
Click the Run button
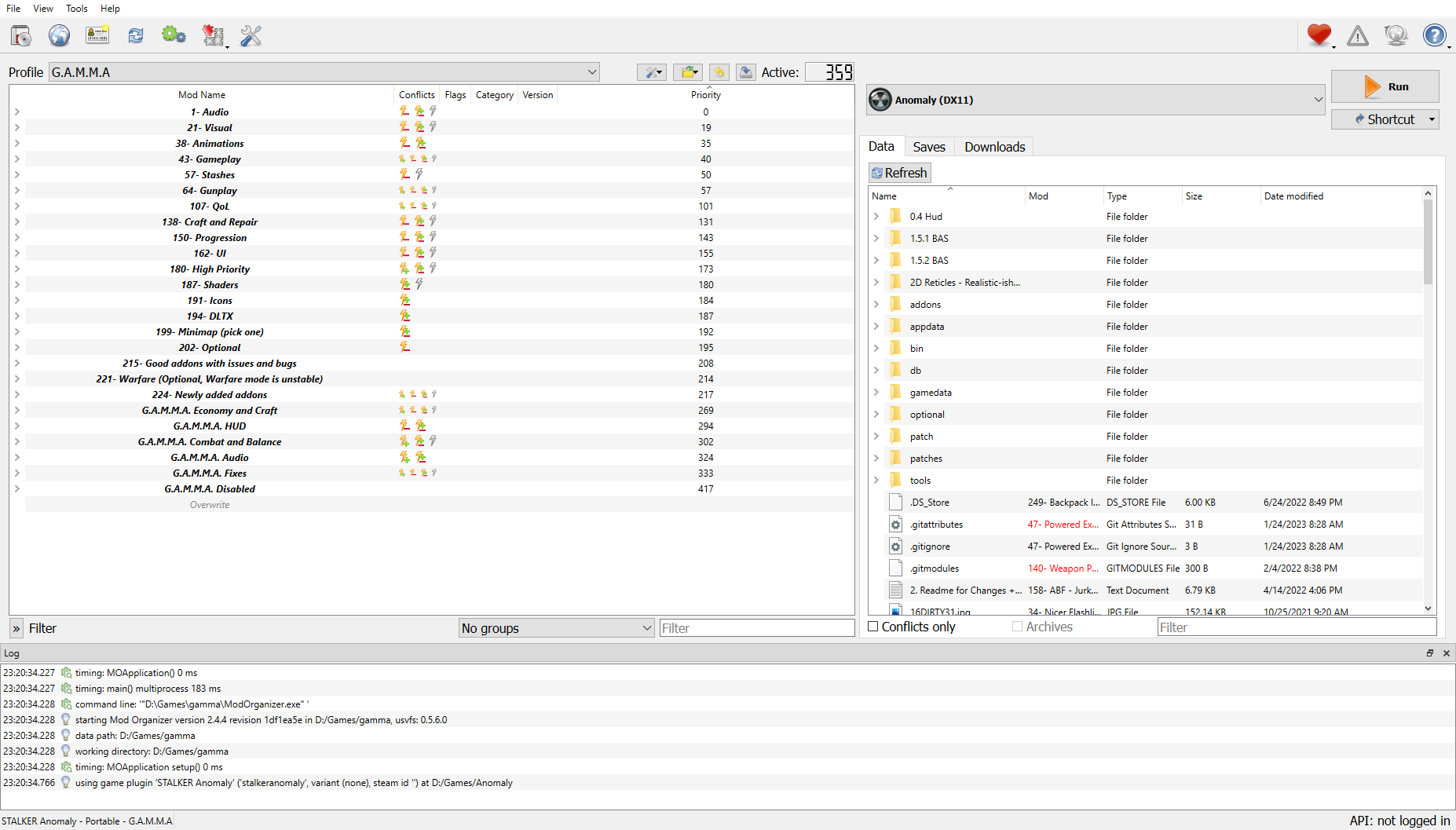coord(1385,86)
